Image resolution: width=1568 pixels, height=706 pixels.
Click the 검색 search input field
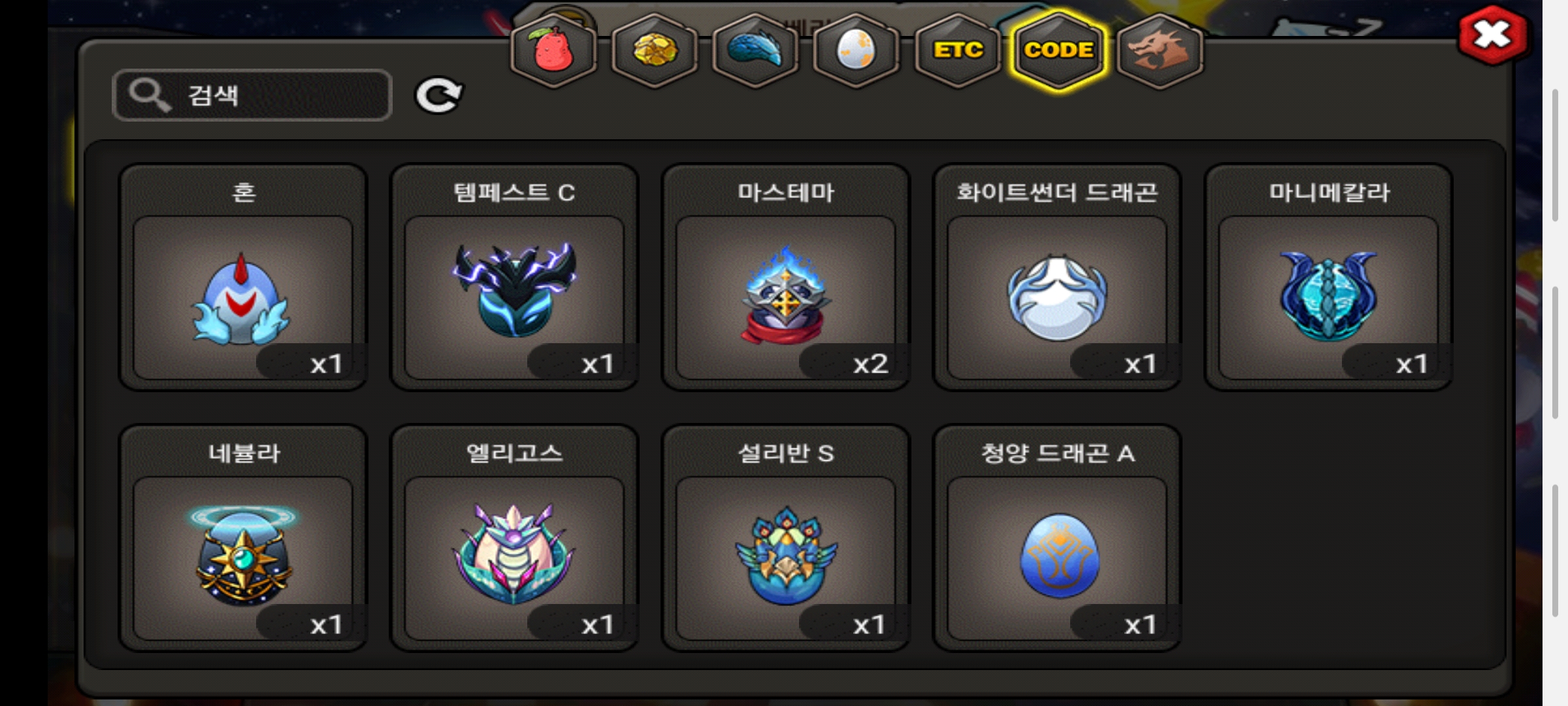(252, 95)
